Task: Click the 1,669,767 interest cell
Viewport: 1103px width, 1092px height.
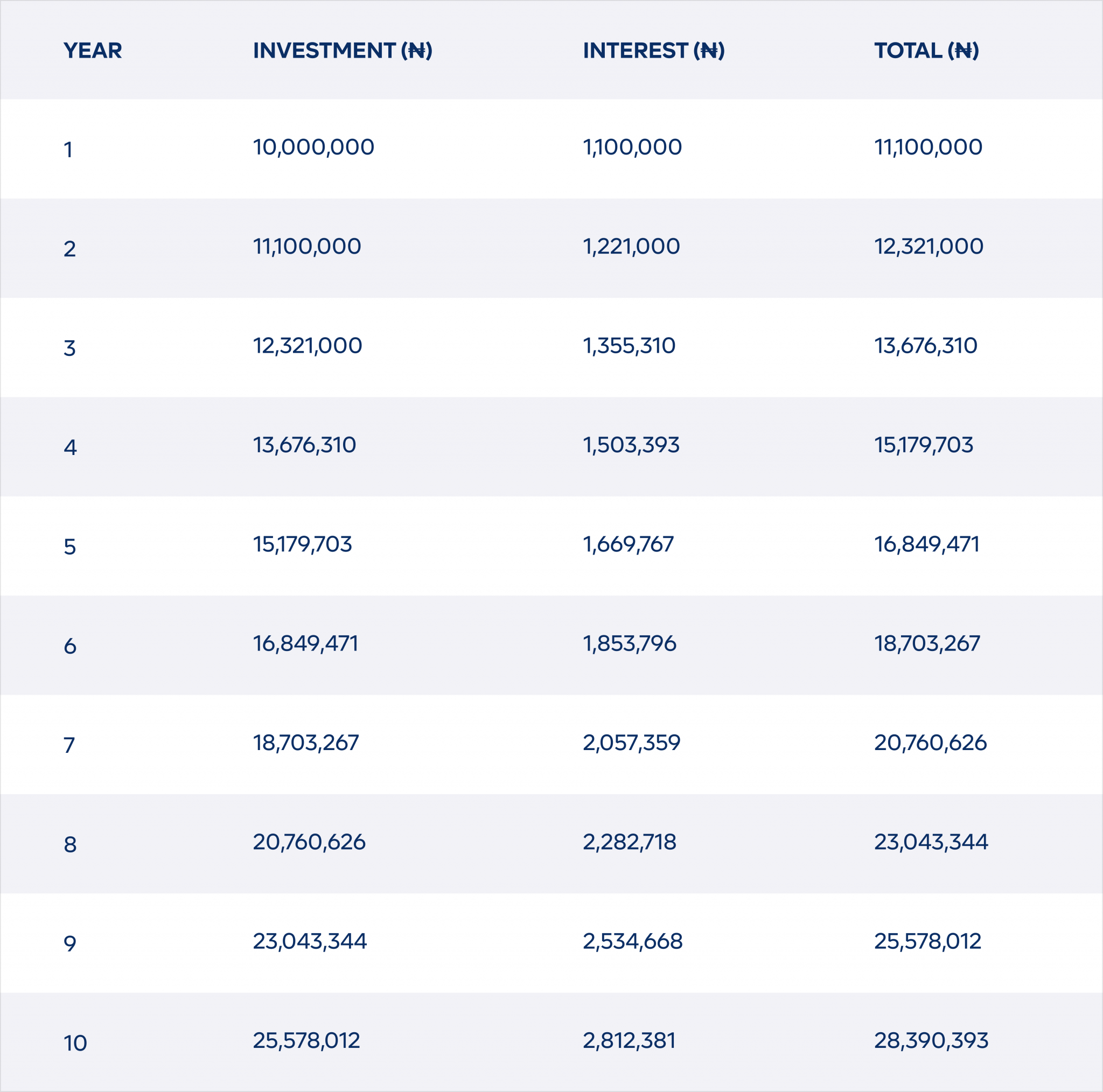Action: coord(629,544)
